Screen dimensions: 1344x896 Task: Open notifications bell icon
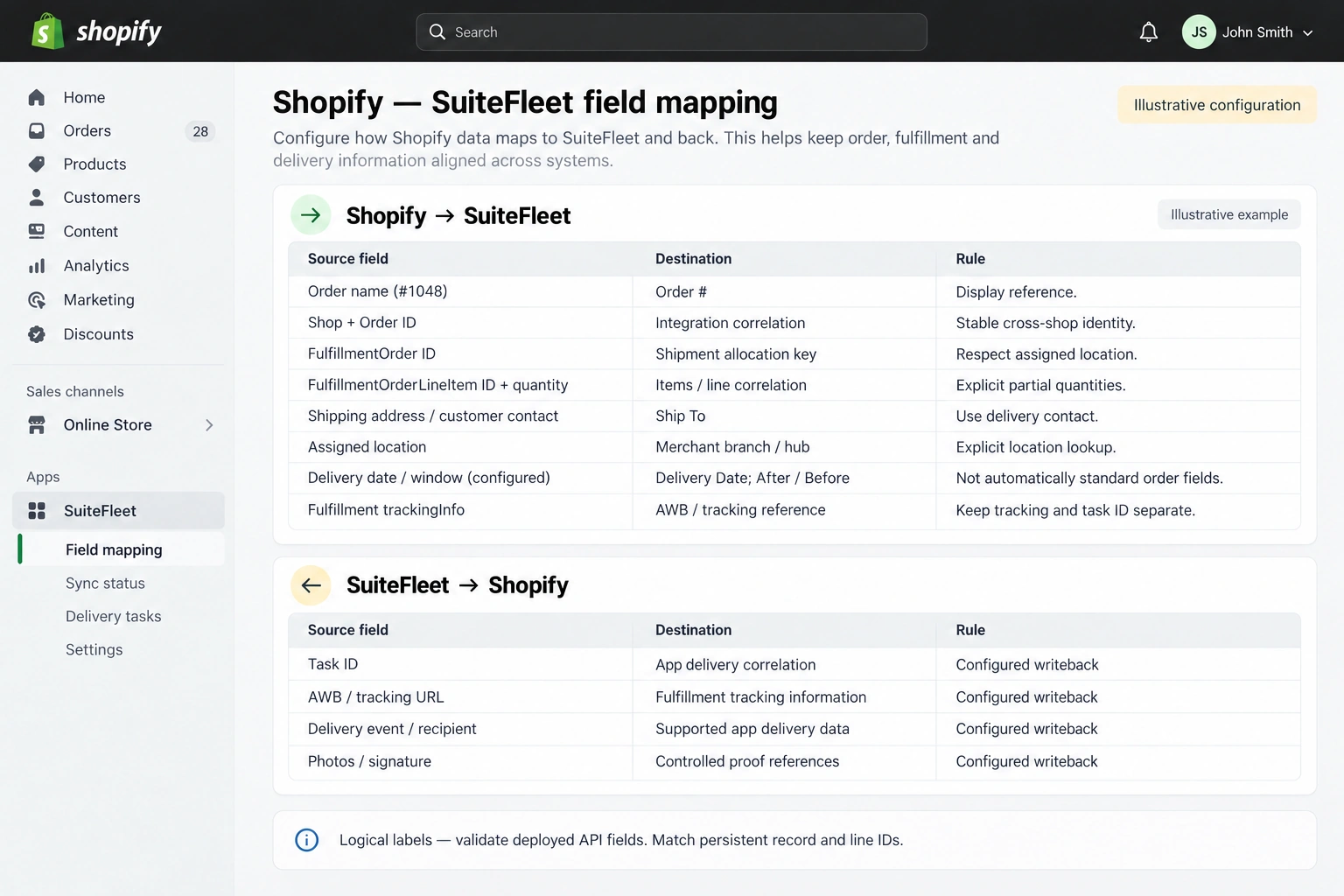pos(1149,32)
